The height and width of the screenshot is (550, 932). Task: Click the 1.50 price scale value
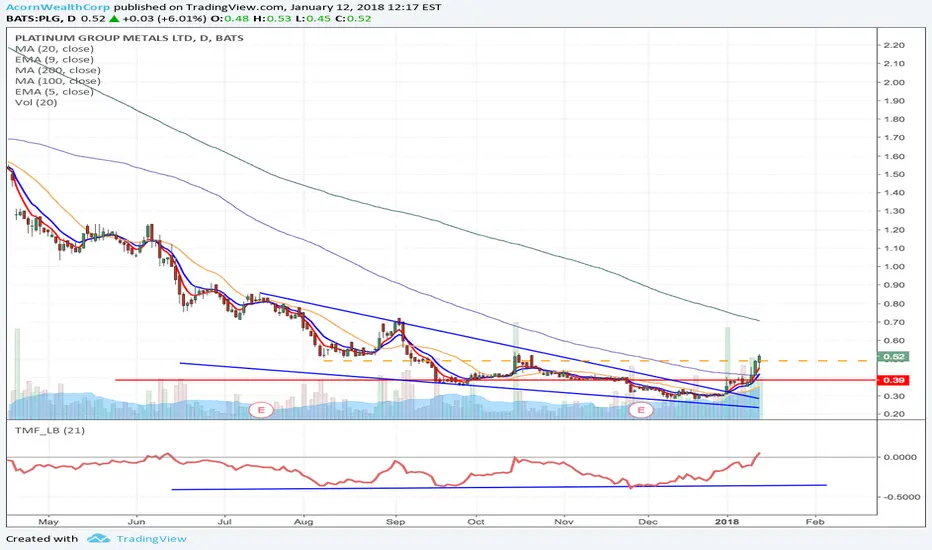894,174
